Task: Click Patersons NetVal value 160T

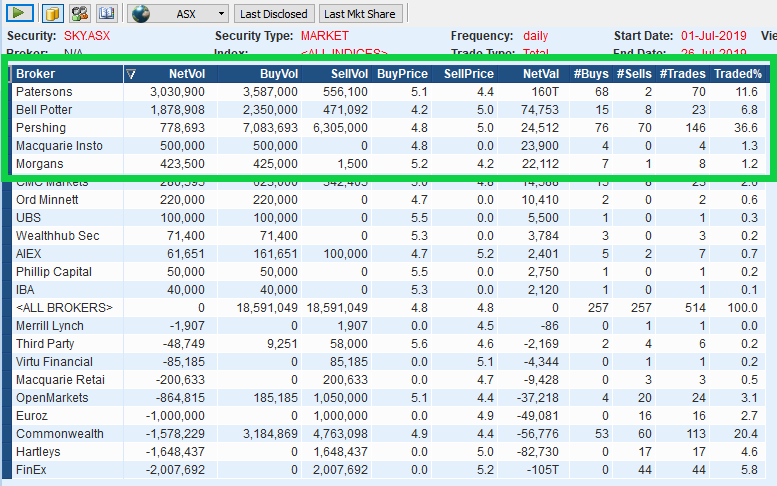Action: point(545,92)
